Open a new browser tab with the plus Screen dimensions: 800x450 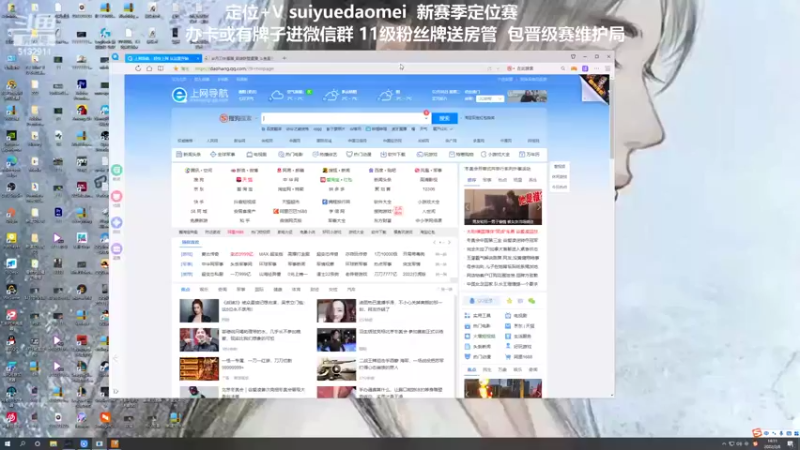point(284,58)
